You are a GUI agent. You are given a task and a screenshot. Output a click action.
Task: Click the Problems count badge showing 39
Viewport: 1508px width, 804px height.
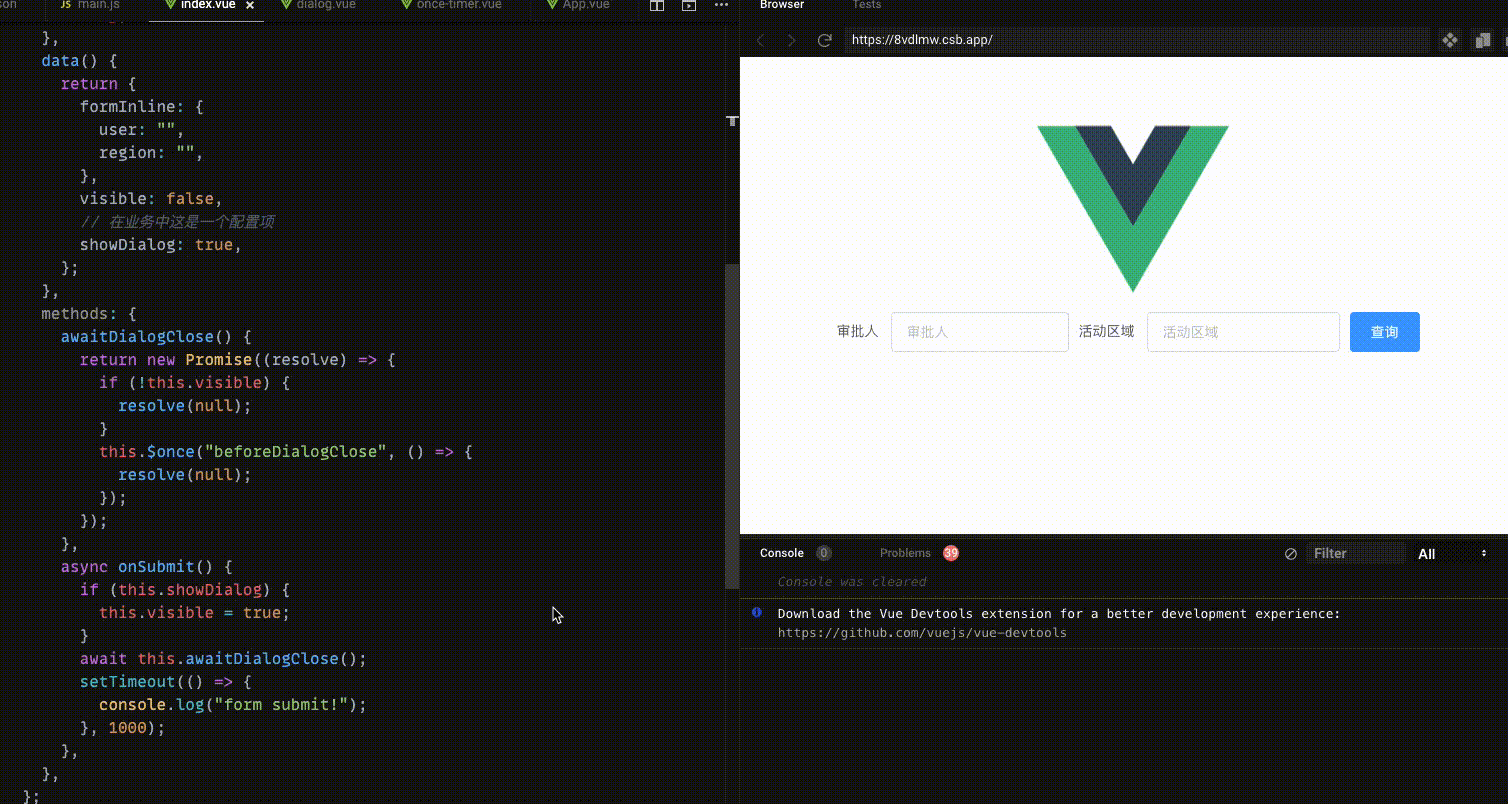tap(950, 553)
